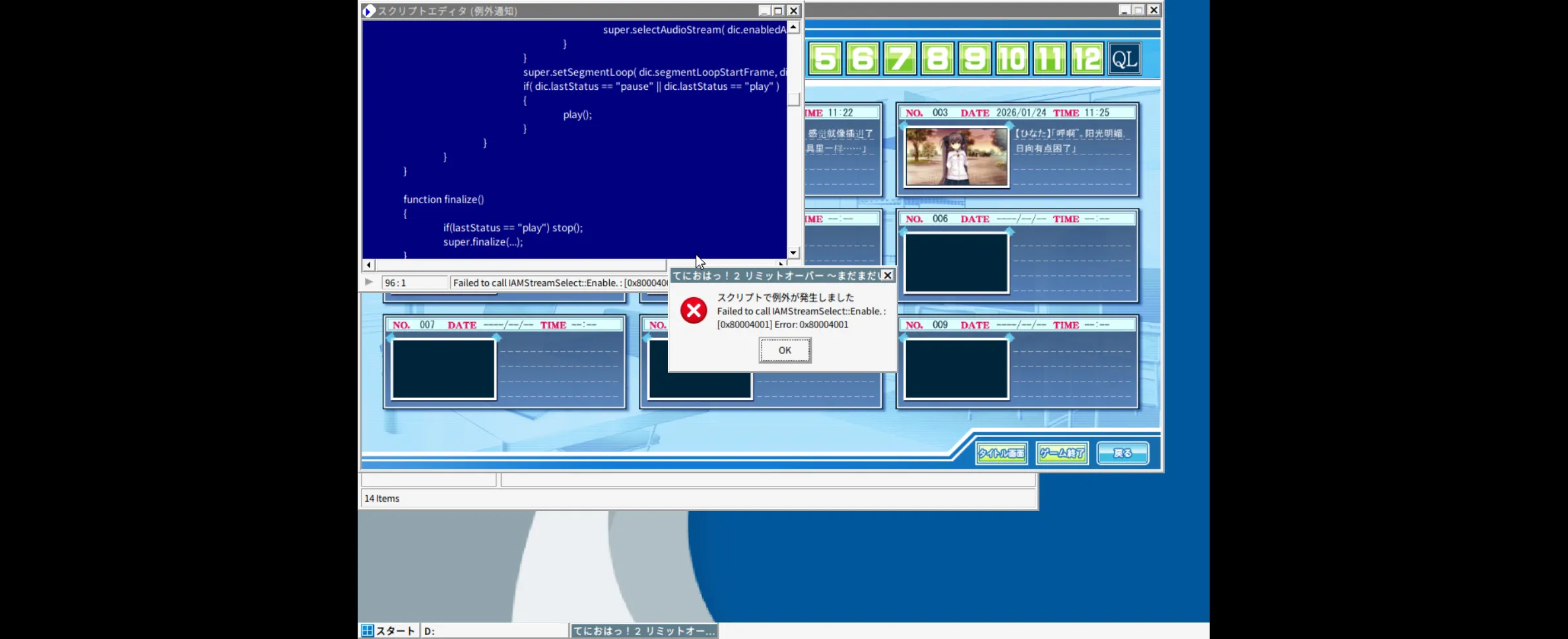
Task: Go to save page 8
Action: [x=937, y=59]
